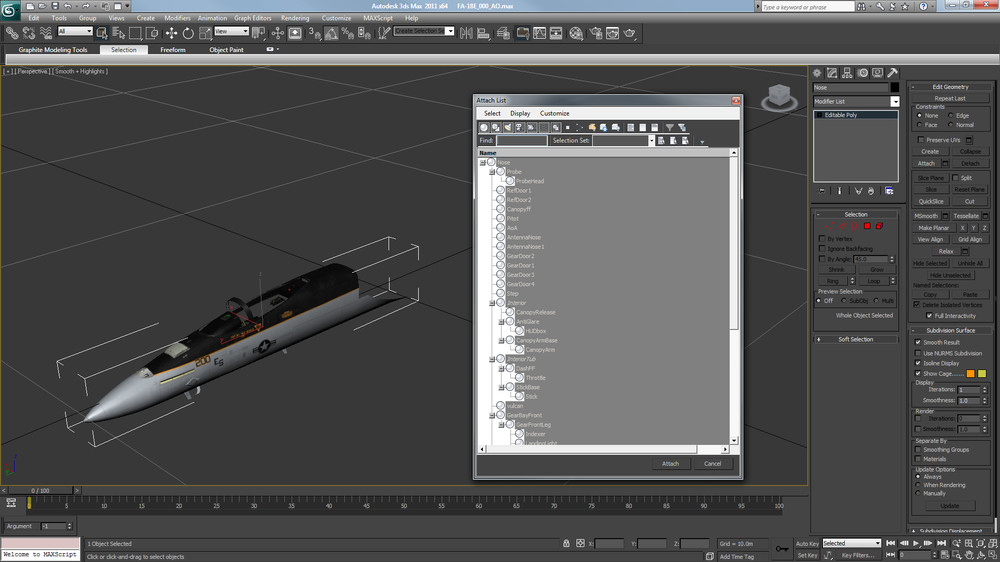The image size is (1000, 562).
Task: Select the Rotate tool in main toolbar
Action: 186,33
